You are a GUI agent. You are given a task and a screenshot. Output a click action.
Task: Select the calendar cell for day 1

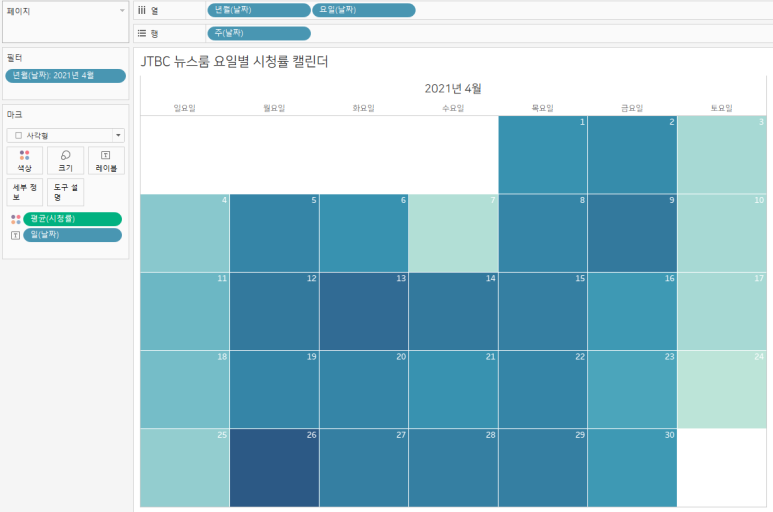pos(543,155)
